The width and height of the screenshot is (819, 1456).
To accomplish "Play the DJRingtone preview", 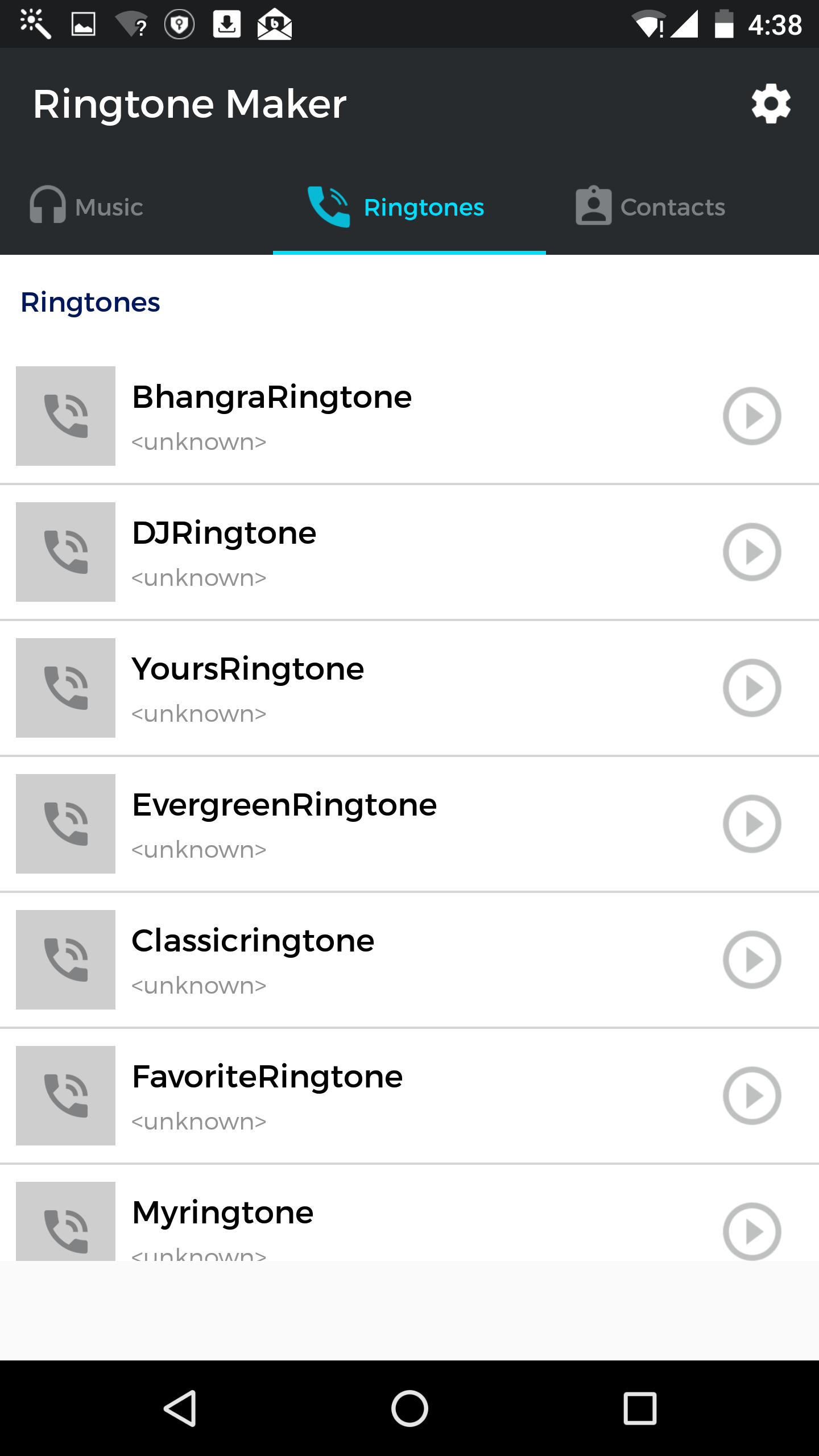I will [x=752, y=552].
